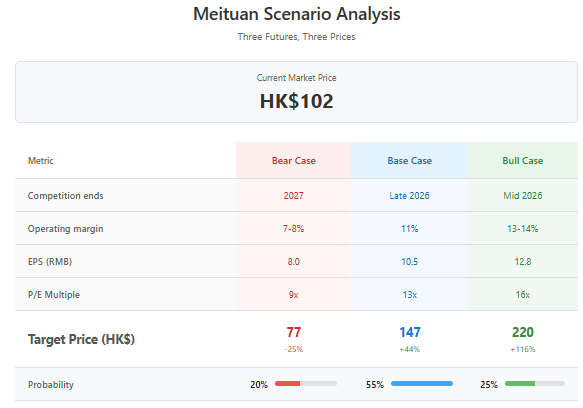
Task: Click the Bear Case 7-8% margin cell
Action: (x=293, y=229)
